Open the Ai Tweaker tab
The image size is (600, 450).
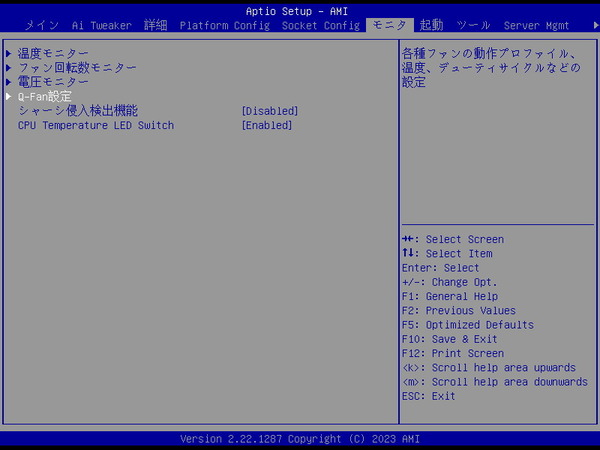point(100,24)
